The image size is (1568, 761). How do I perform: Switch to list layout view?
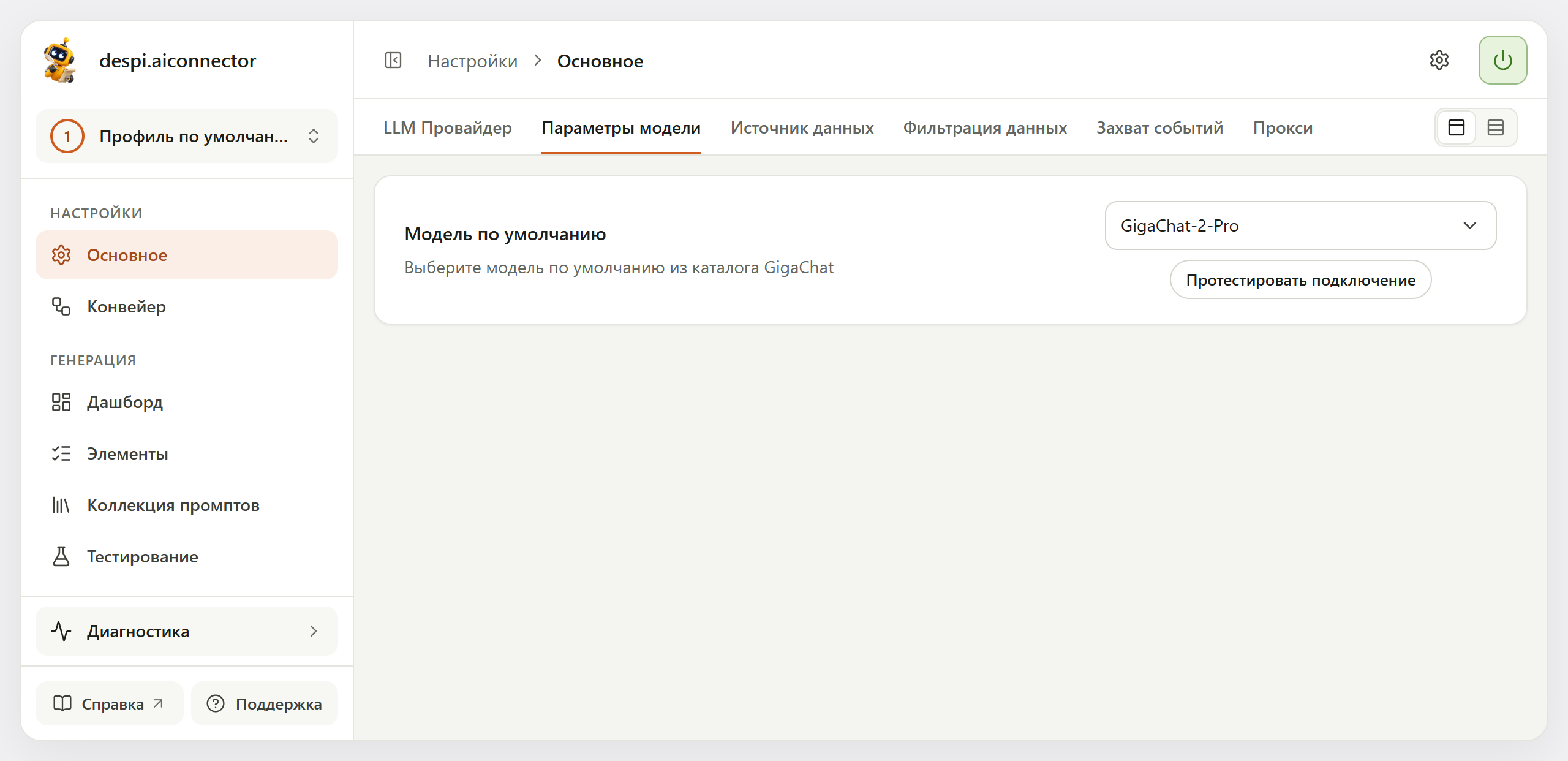1496,127
